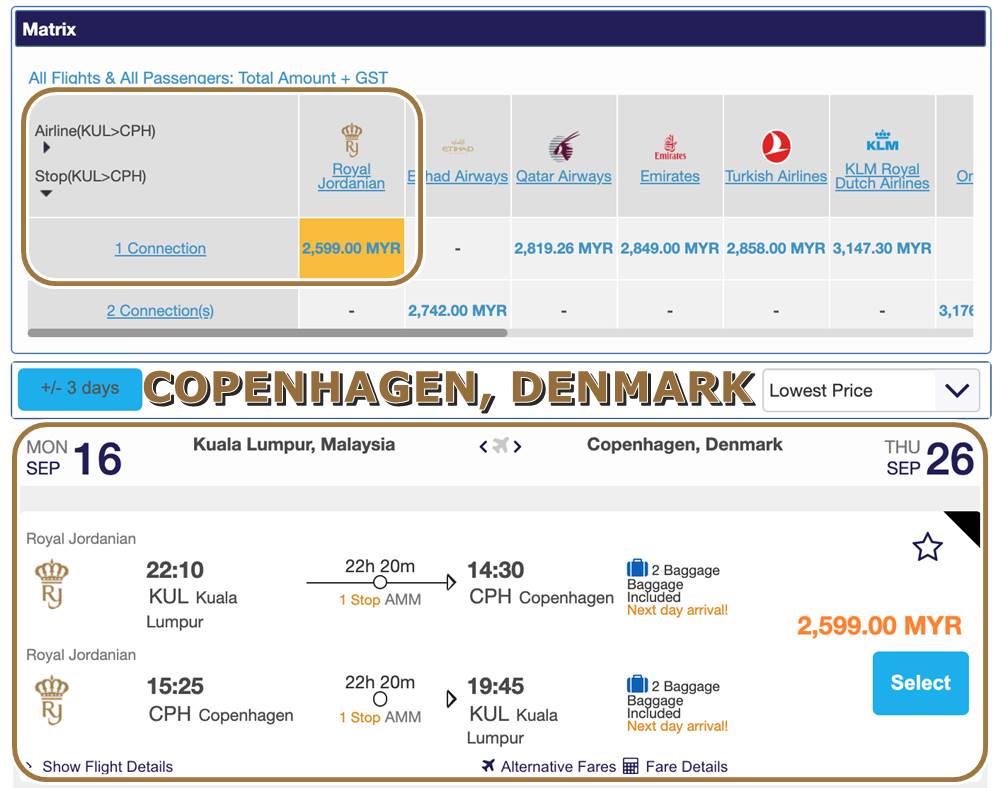Click return arrival time 19:45
Screen dimensions: 1000x788
pyautogui.click(x=496, y=686)
